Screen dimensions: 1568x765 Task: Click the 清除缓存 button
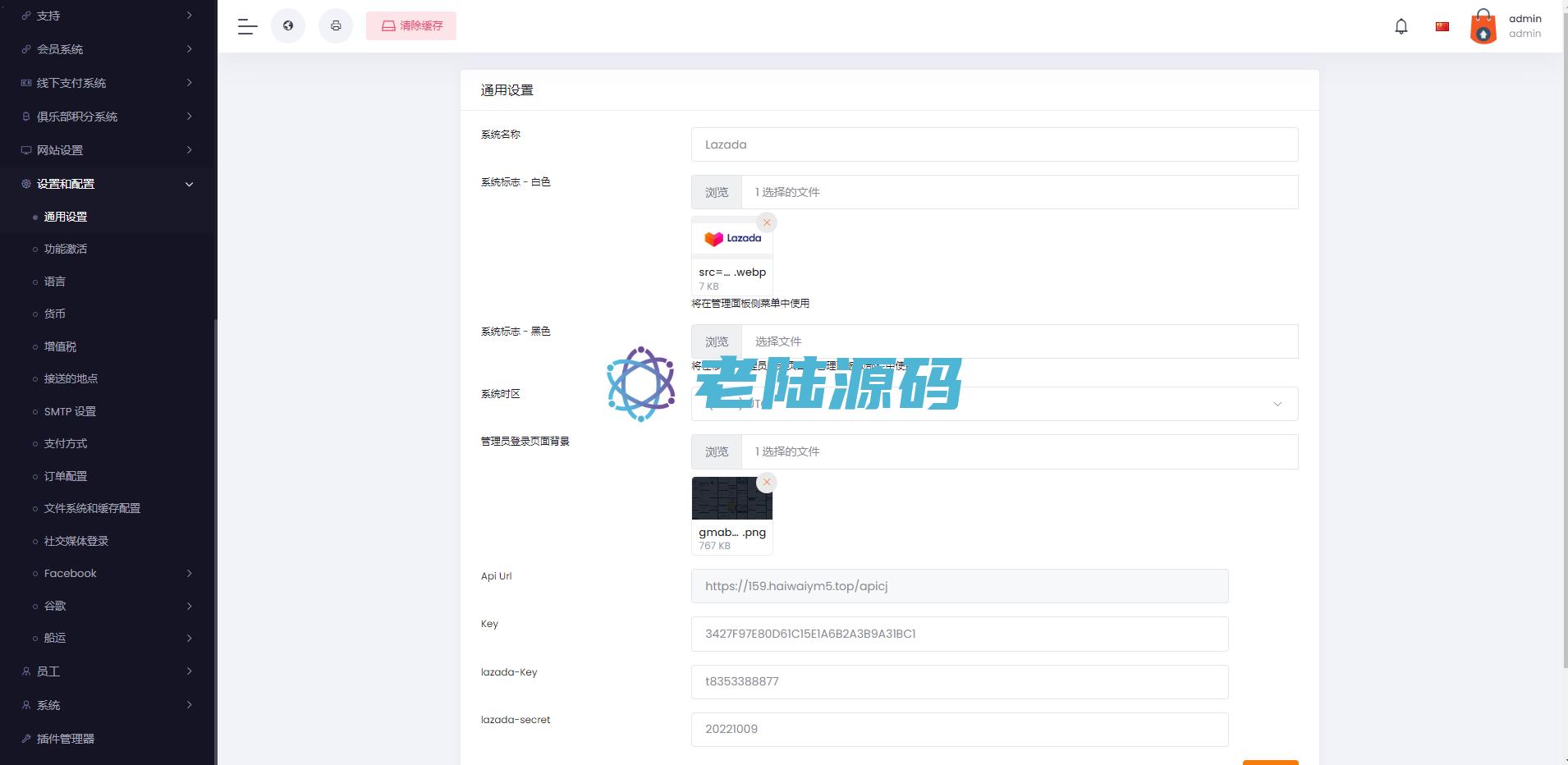(x=411, y=26)
